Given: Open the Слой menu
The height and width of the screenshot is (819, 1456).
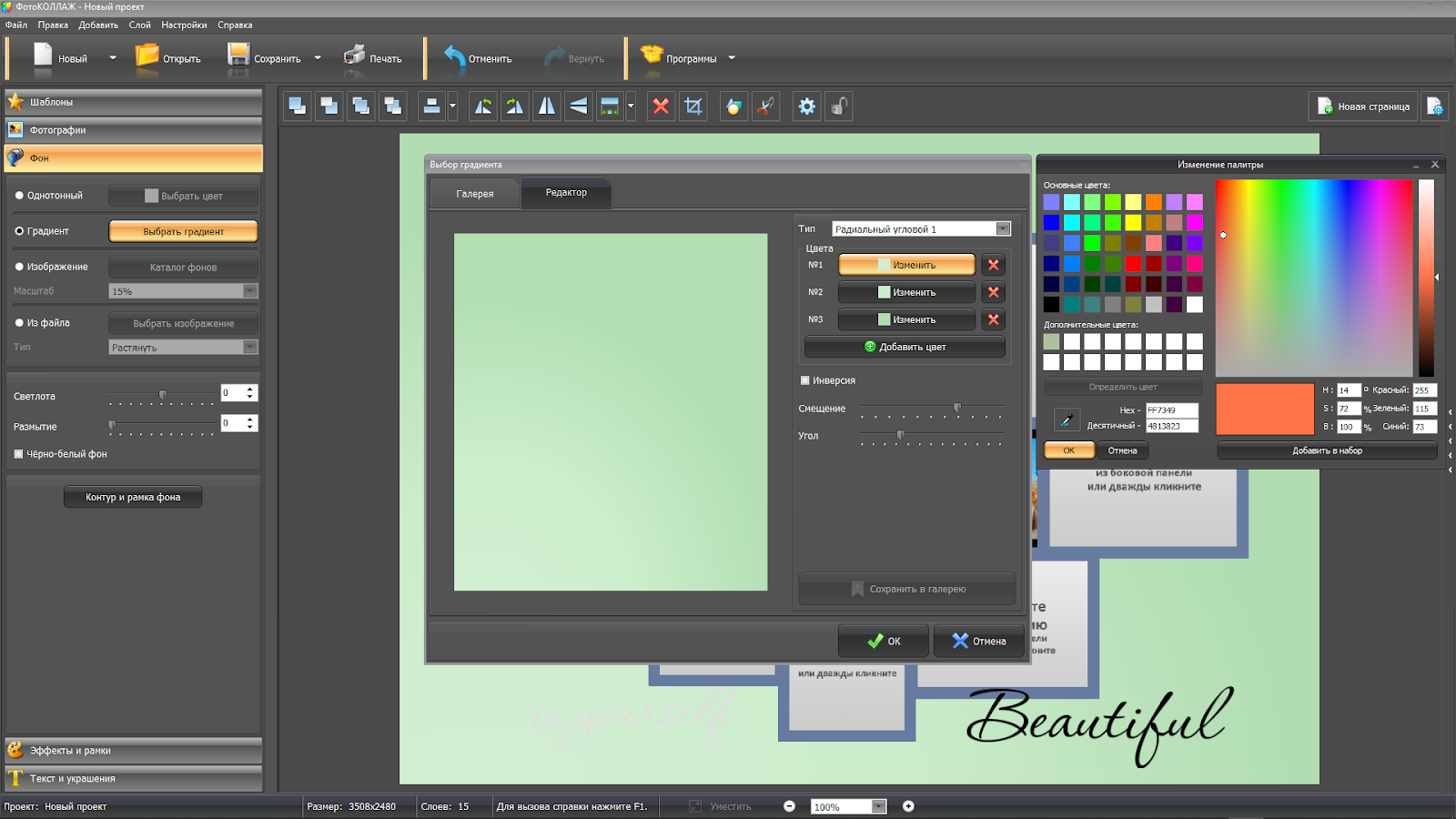Looking at the screenshot, I should (x=139, y=25).
